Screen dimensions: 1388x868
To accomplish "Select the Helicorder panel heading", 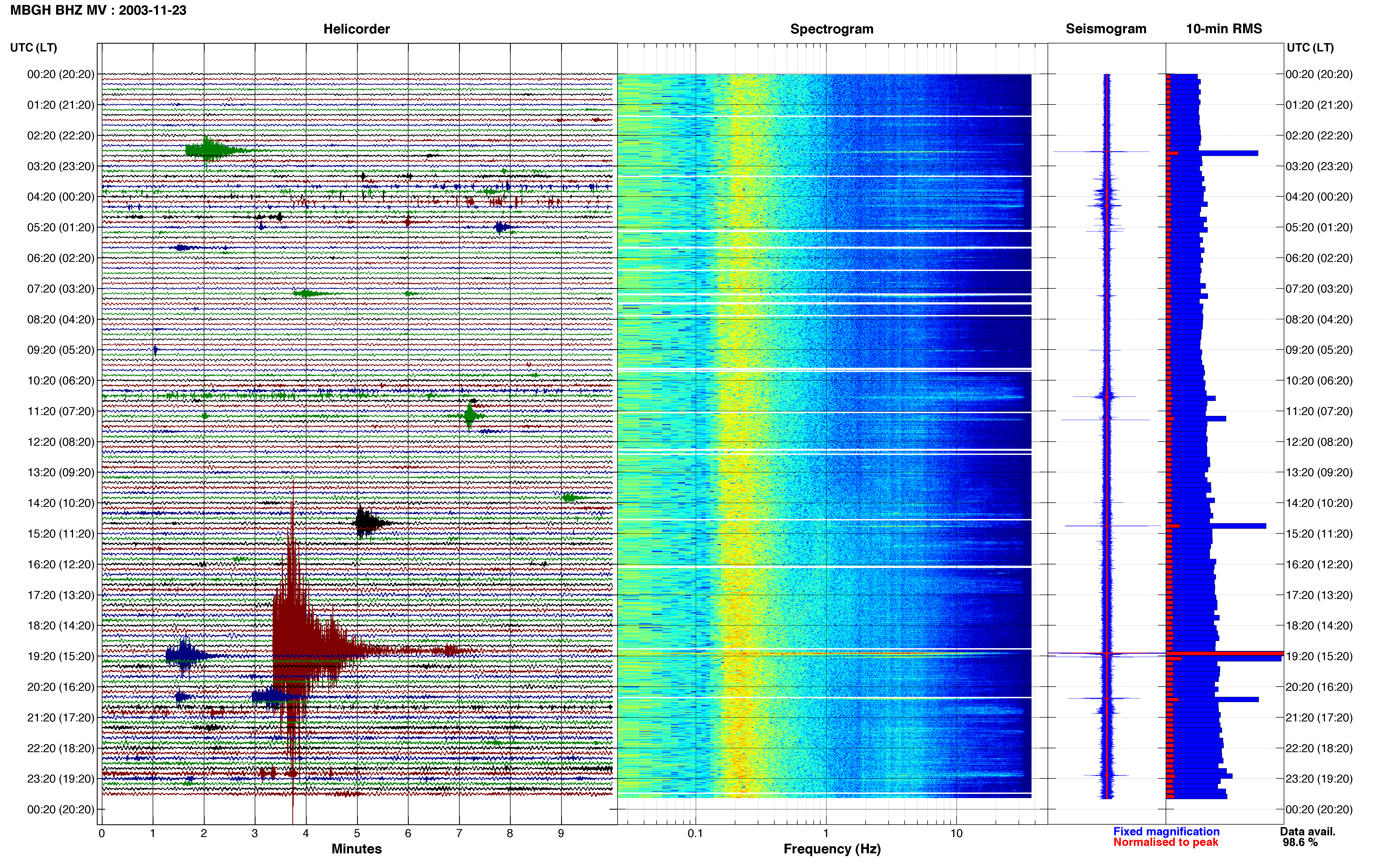I will pos(356,29).
